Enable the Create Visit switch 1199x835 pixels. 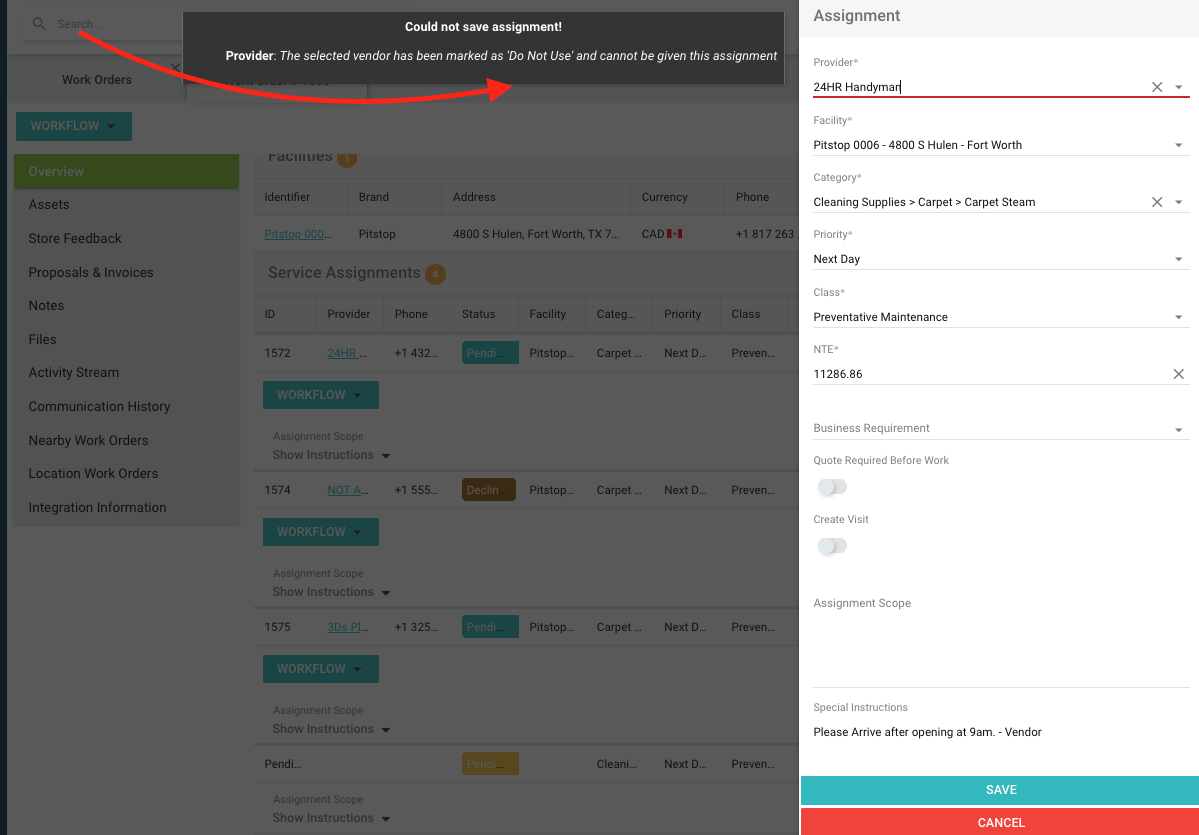832,546
